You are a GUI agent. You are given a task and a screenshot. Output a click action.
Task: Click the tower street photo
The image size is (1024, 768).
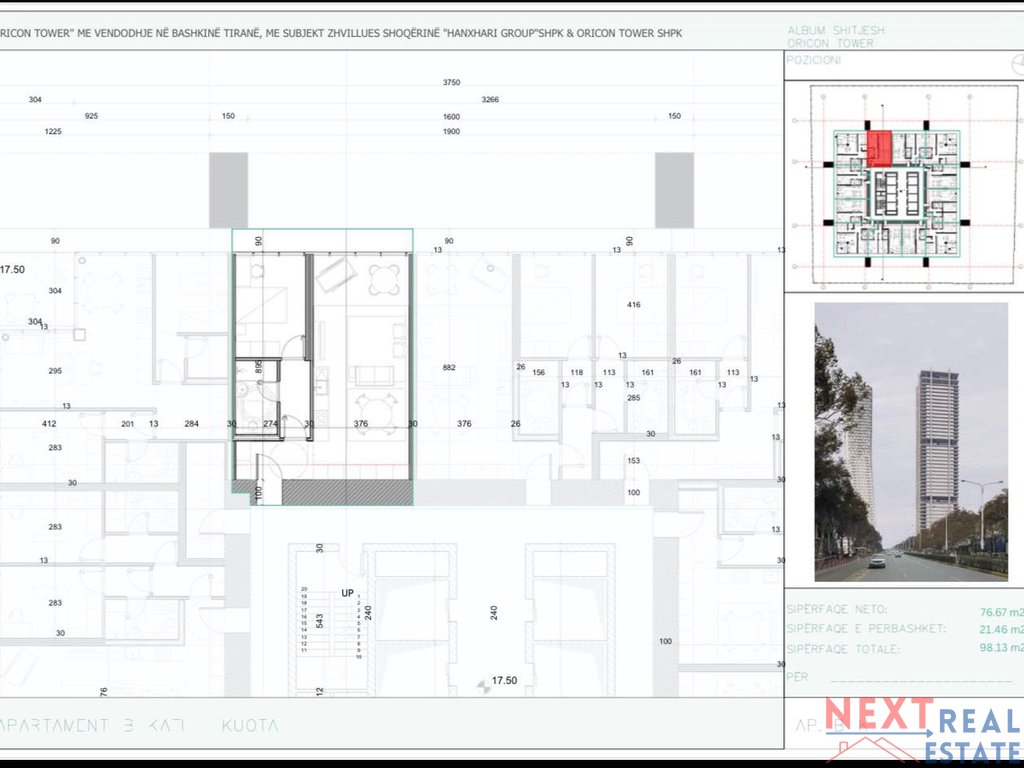[911, 441]
